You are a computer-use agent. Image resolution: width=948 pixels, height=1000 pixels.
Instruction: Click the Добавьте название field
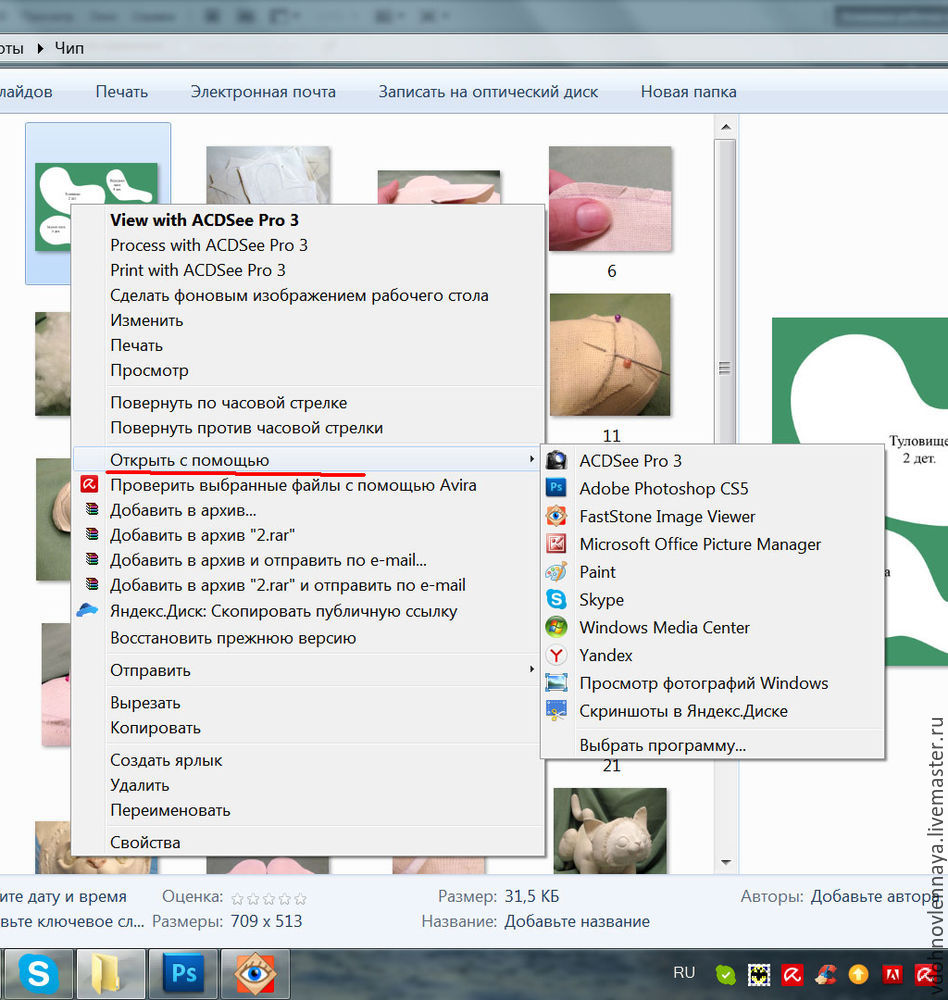[577, 922]
